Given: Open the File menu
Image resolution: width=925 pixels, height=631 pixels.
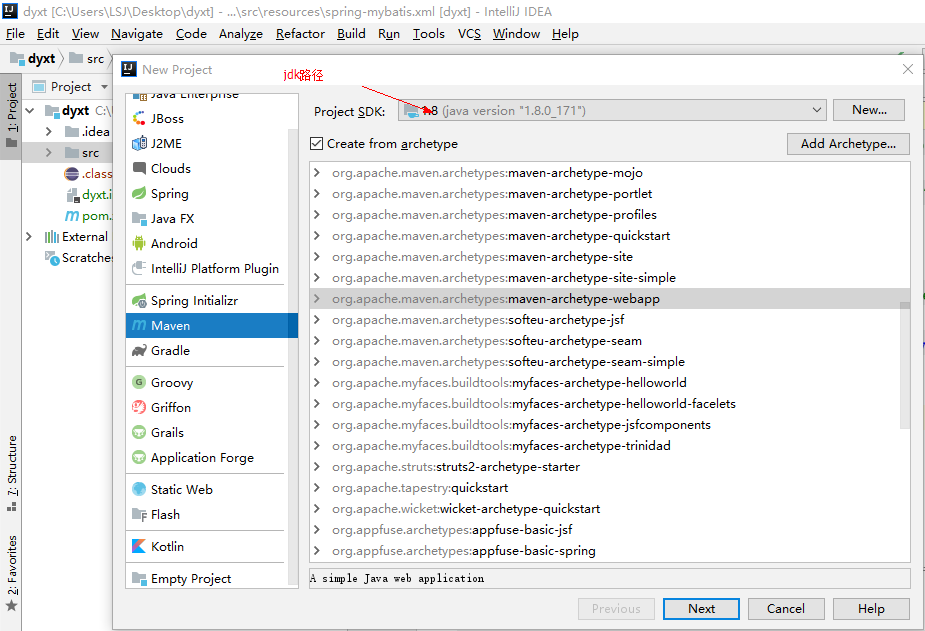Looking at the screenshot, I should 15,34.
